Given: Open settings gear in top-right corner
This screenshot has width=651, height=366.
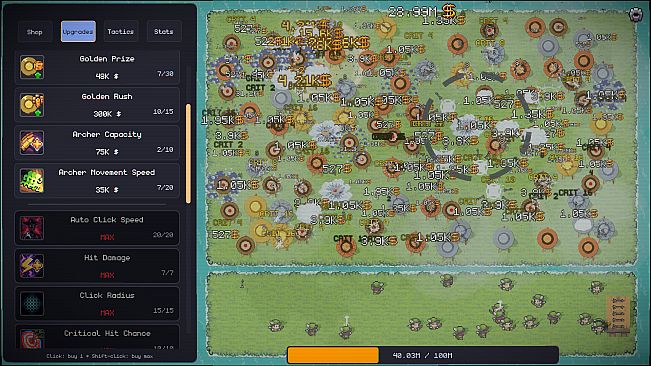Looking at the screenshot, I should pos(636,14).
